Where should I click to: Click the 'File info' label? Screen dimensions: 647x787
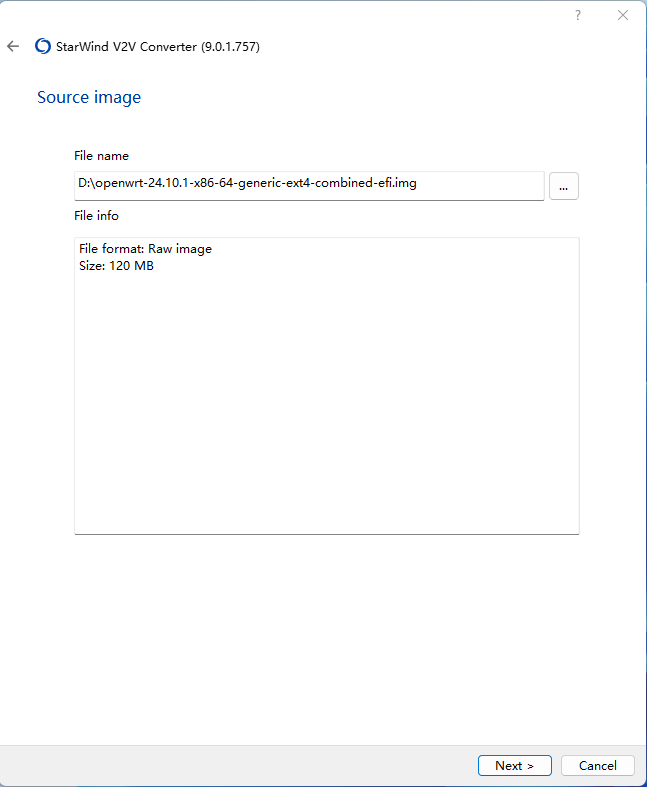click(96, 216)
